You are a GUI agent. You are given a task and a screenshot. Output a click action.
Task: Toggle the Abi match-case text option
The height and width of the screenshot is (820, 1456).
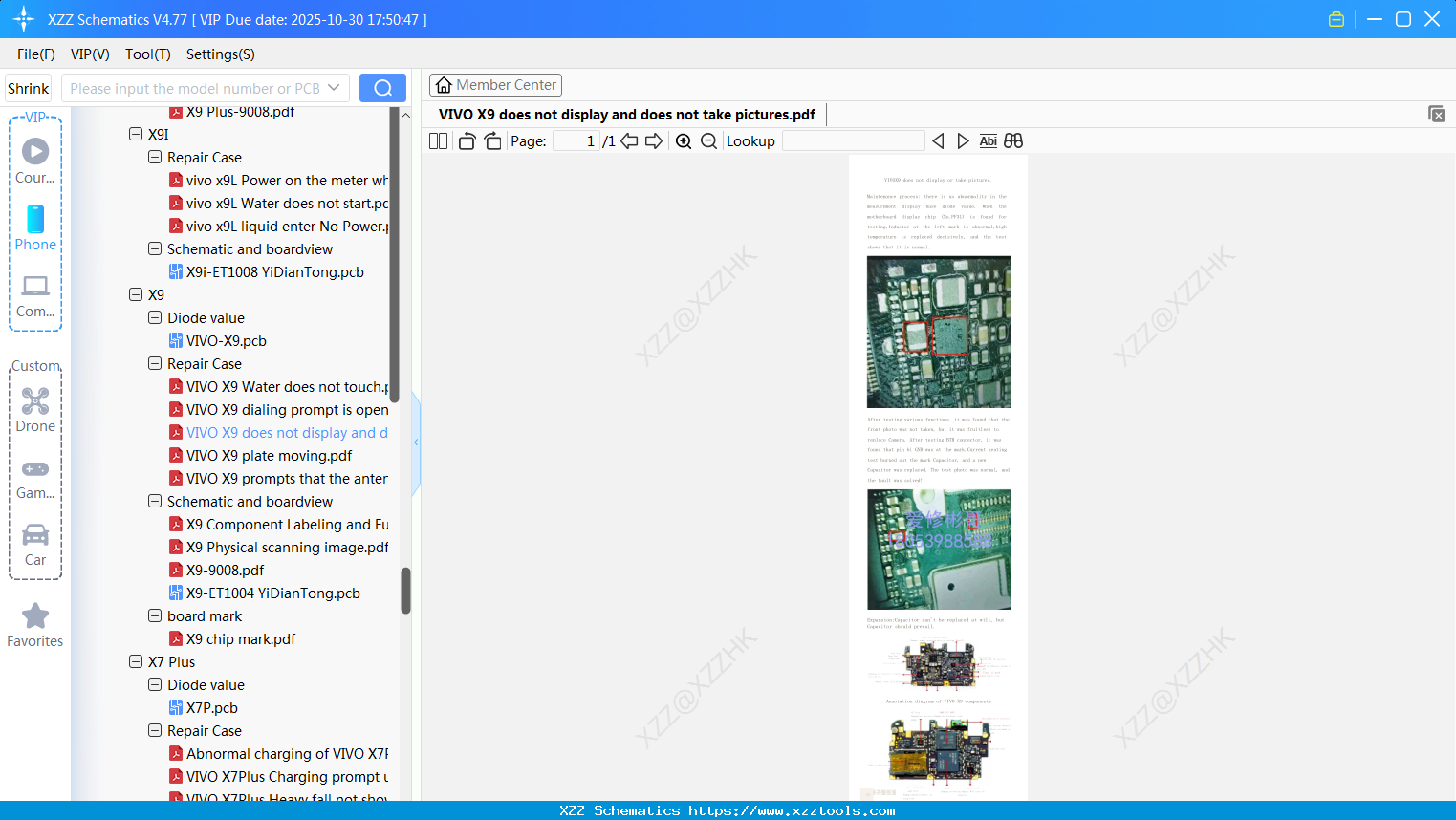[x=989, y=141]
